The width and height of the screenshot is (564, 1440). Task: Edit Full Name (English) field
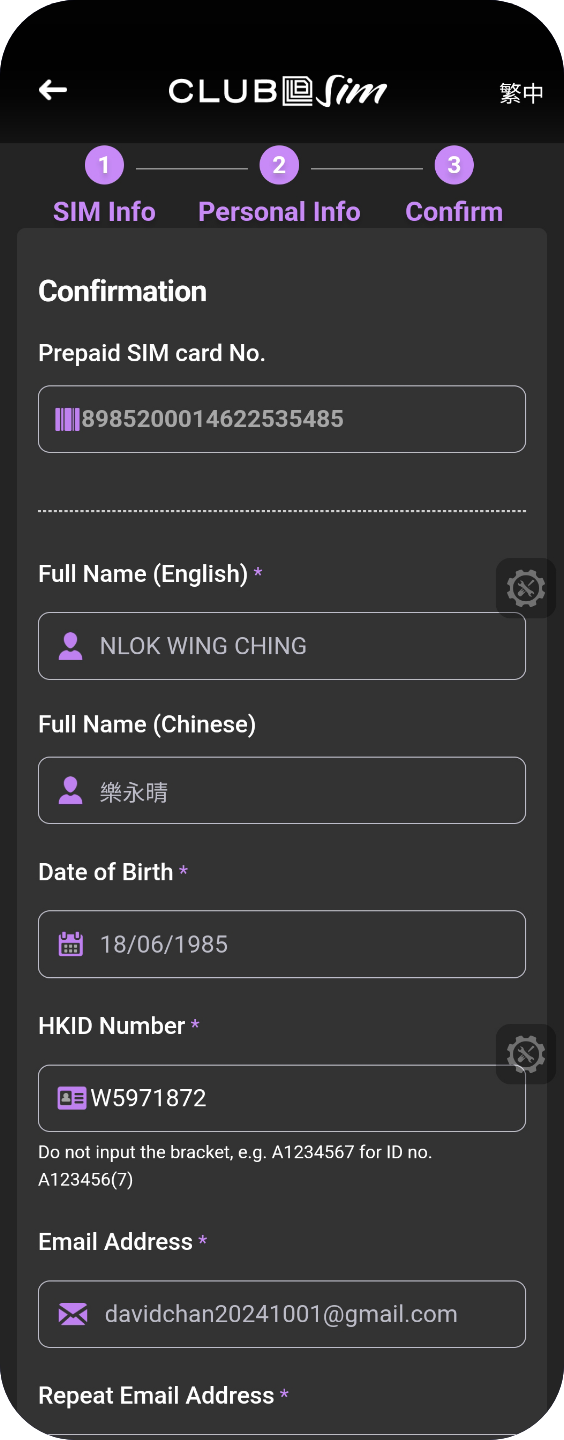click(x=282, y=646)
